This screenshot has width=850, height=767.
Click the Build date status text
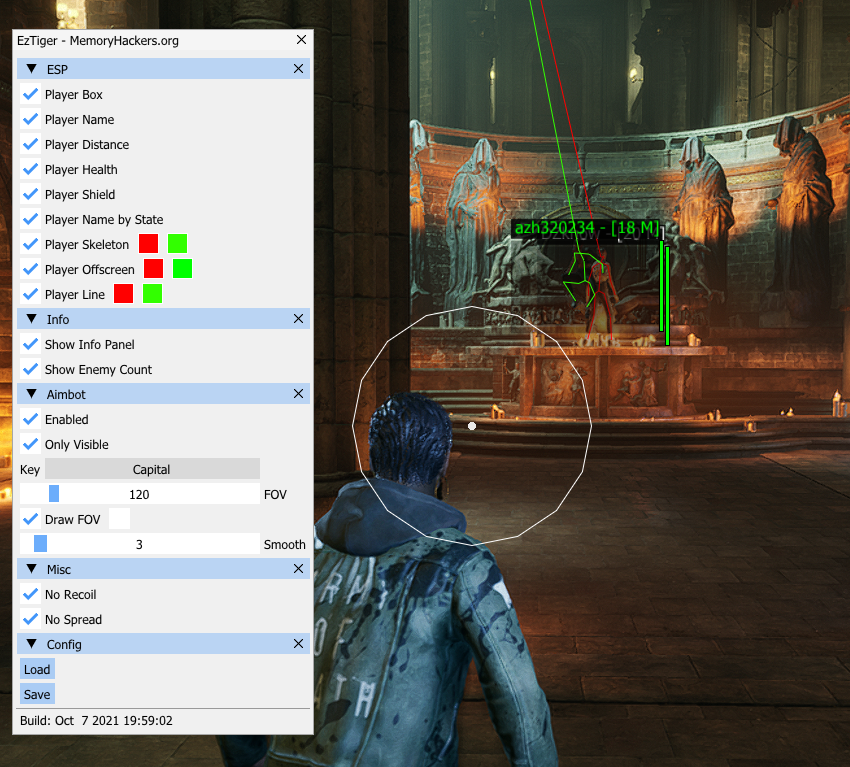click(96, 720)
